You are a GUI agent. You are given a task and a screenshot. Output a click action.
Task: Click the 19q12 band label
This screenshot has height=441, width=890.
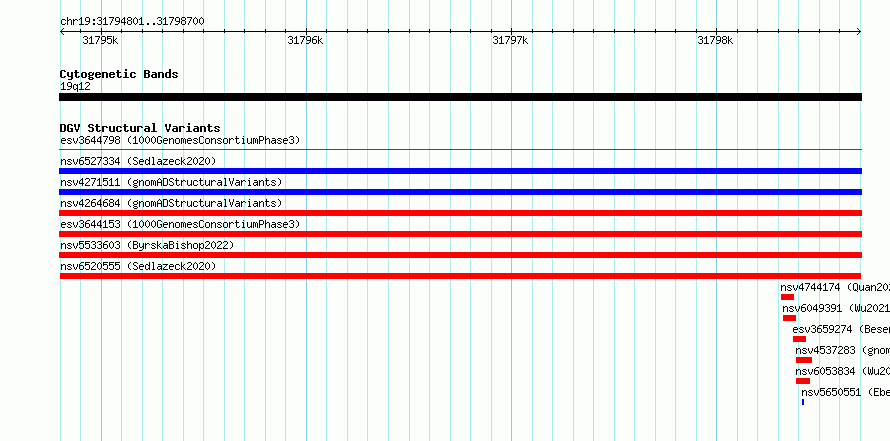(x=75, y=86)
